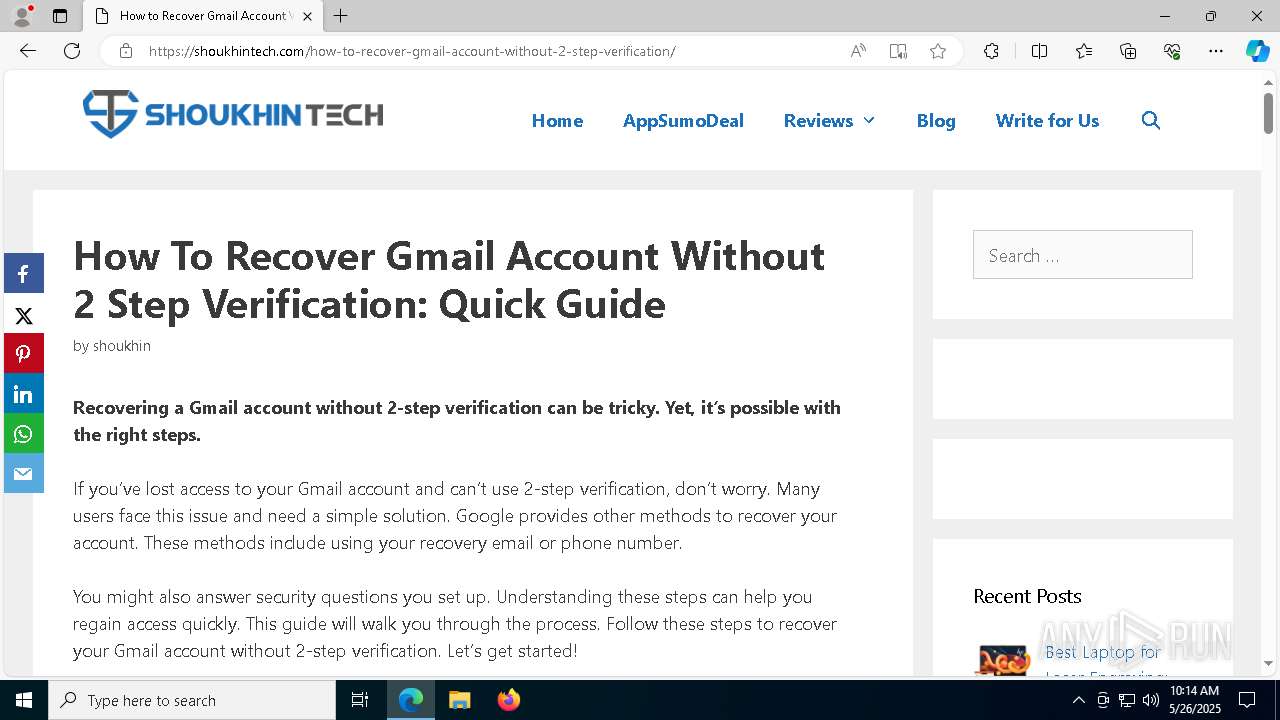Viewport: 1280px width, 720px height.
Task: Add this page to favorites
Action: click(938, 51)
